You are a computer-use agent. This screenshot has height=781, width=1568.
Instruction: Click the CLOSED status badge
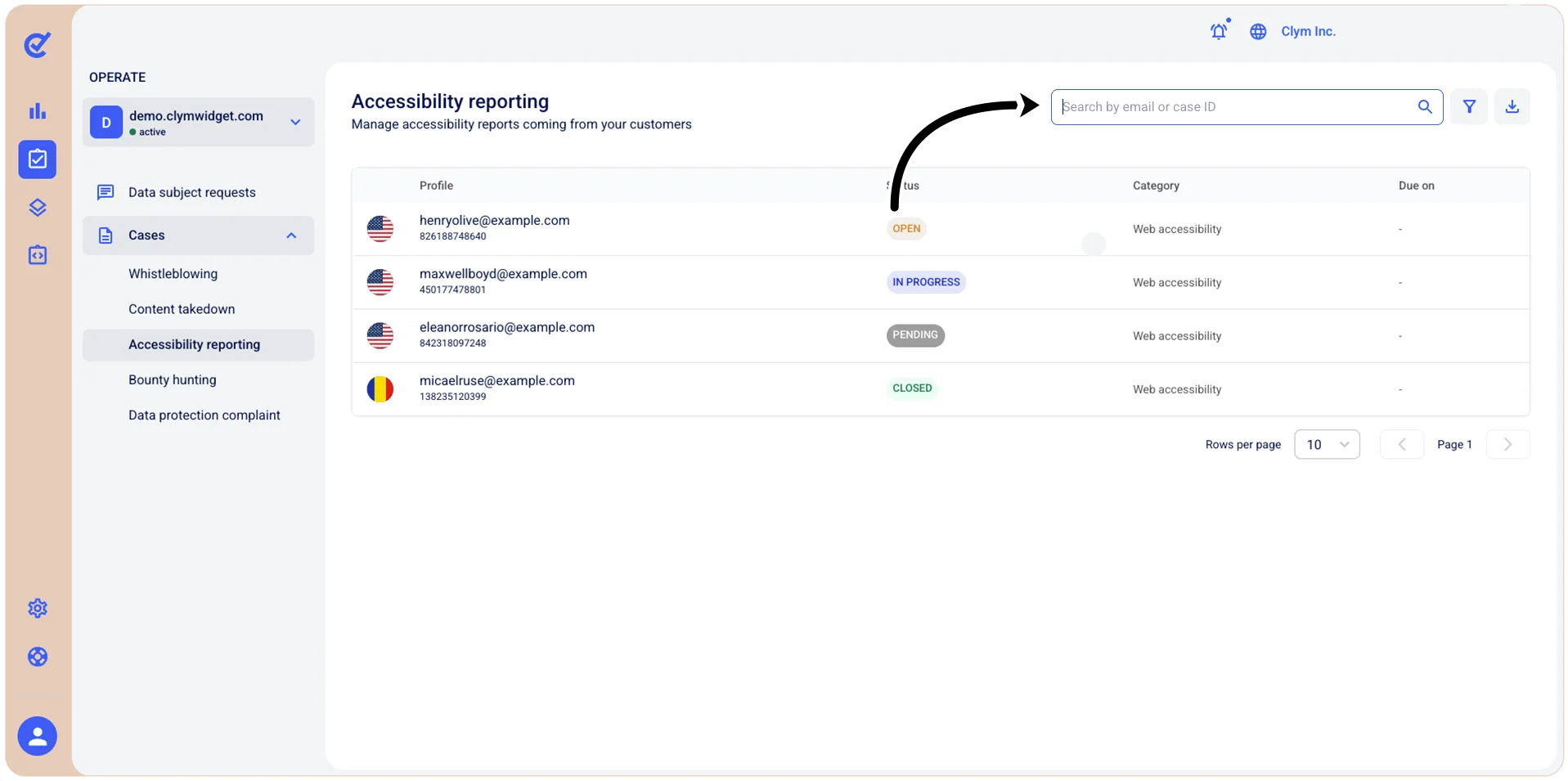click(x=912, y=388)
